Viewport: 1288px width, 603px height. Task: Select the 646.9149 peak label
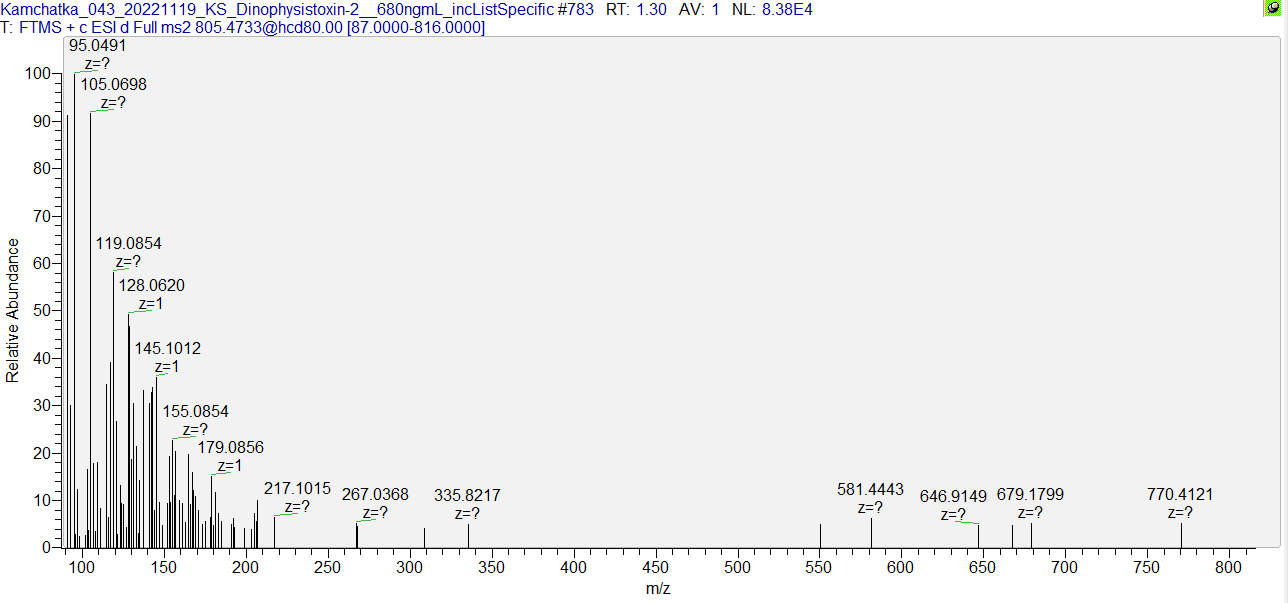953,496
